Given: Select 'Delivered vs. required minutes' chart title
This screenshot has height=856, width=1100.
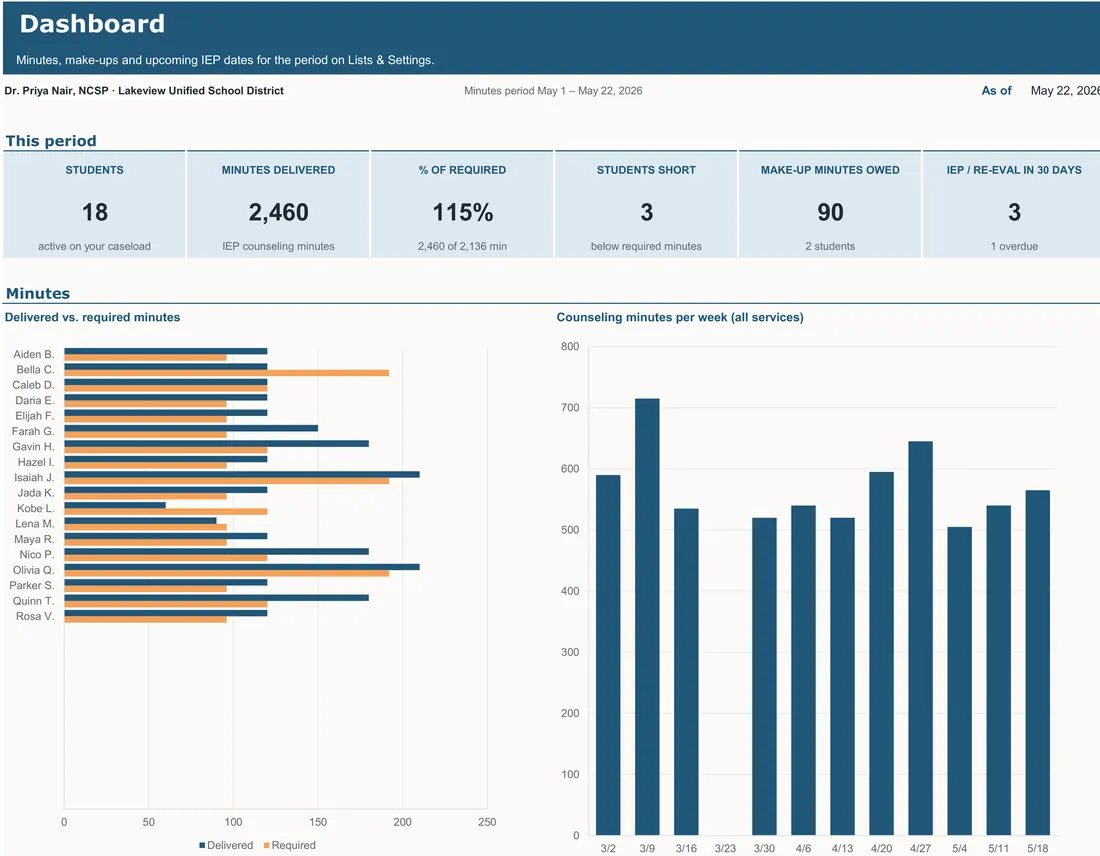Looking at the screenshot, I should tap(93, 317).
